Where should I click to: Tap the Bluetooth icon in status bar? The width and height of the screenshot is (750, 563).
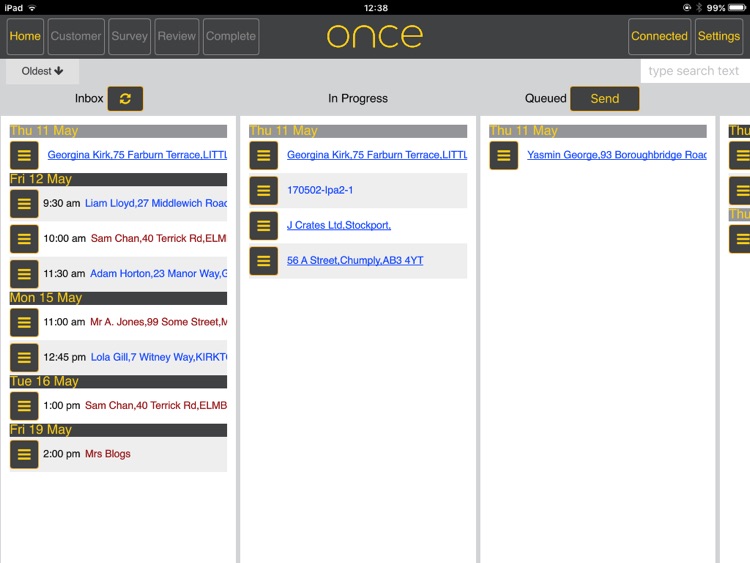[699, 8]
